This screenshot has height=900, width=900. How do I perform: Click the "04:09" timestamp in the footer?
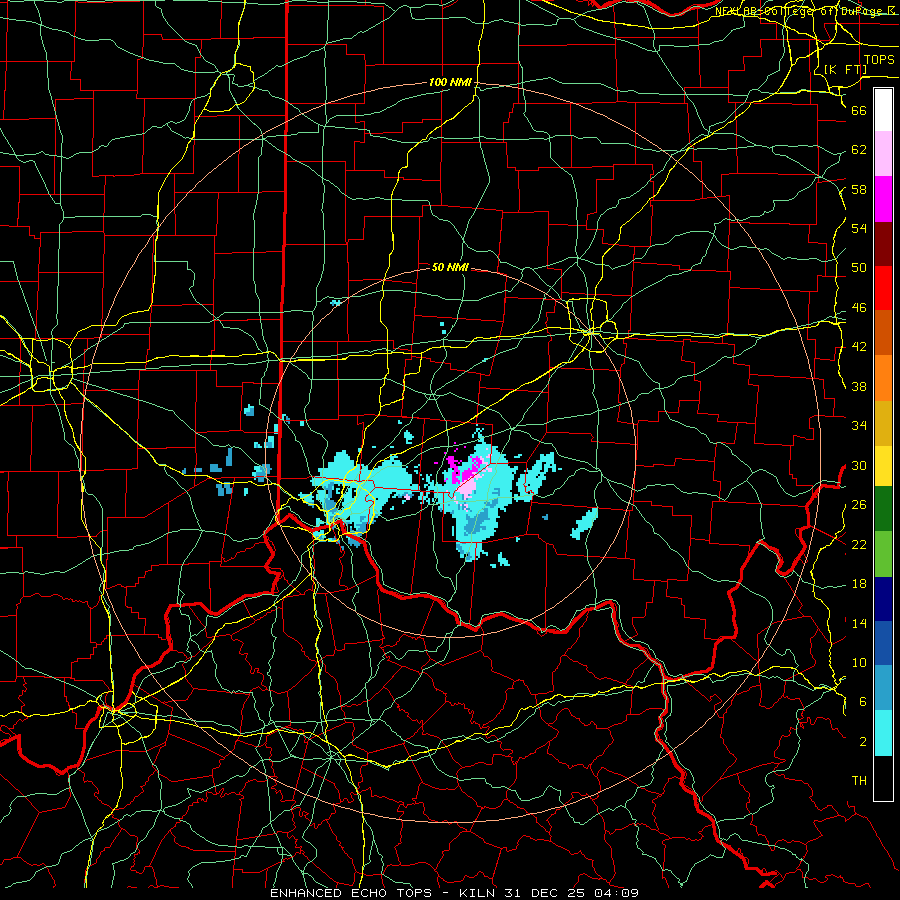(x=618, y=893)
